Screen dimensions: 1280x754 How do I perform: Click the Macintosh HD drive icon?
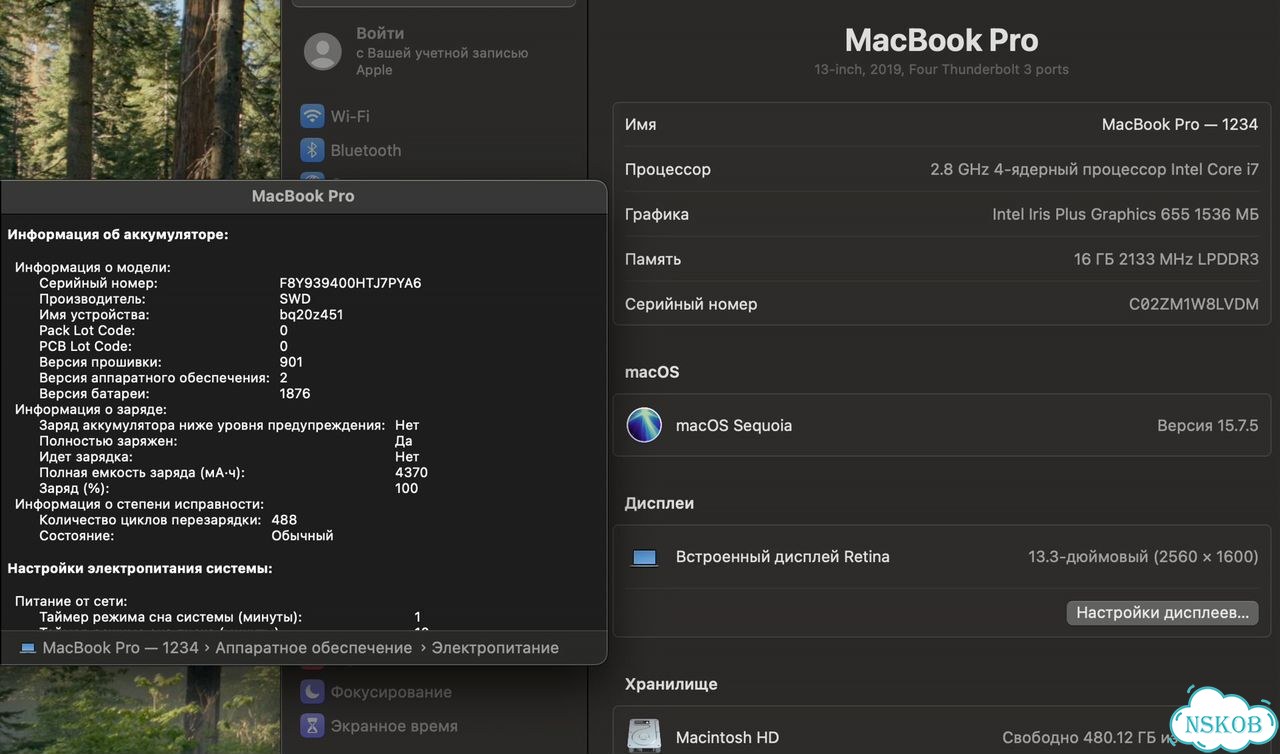pyautogui.click(x=644, y=737)
